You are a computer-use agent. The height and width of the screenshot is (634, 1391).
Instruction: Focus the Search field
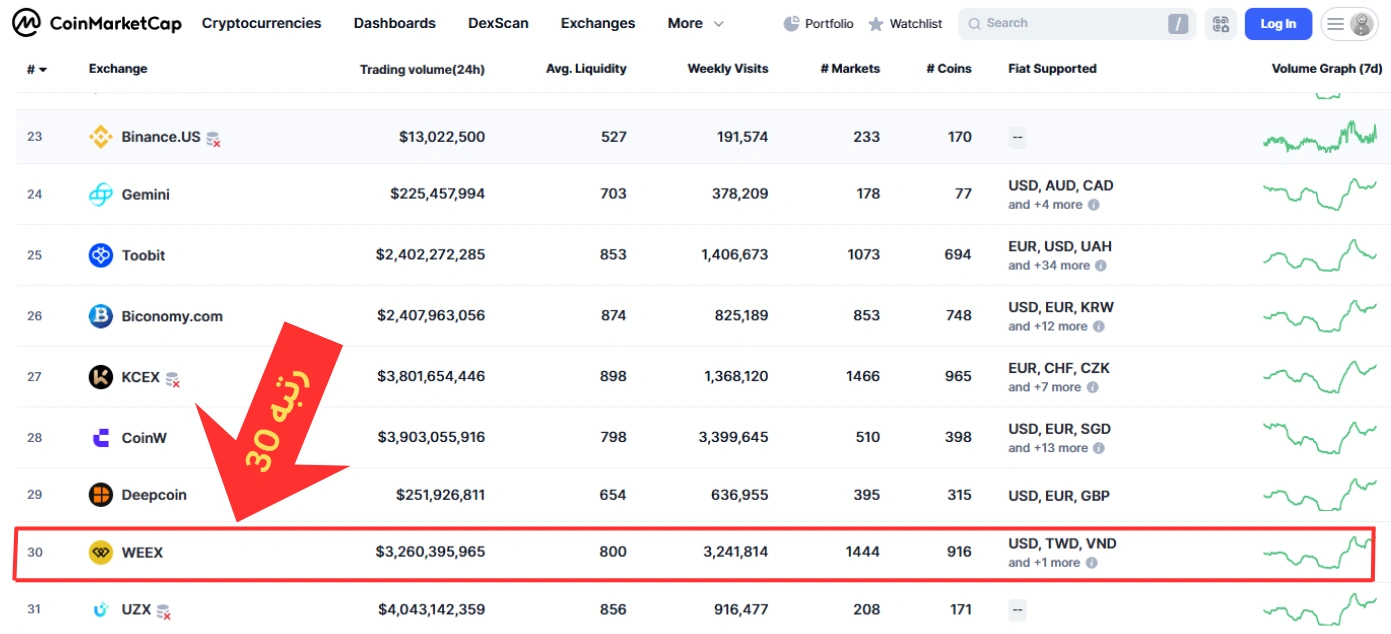pyautogui.click(x=1077, y=24)
